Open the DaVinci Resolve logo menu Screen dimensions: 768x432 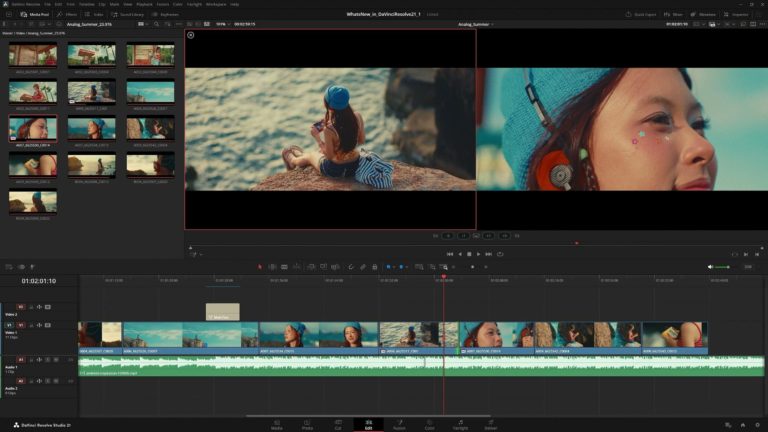[x=3, y=4]
